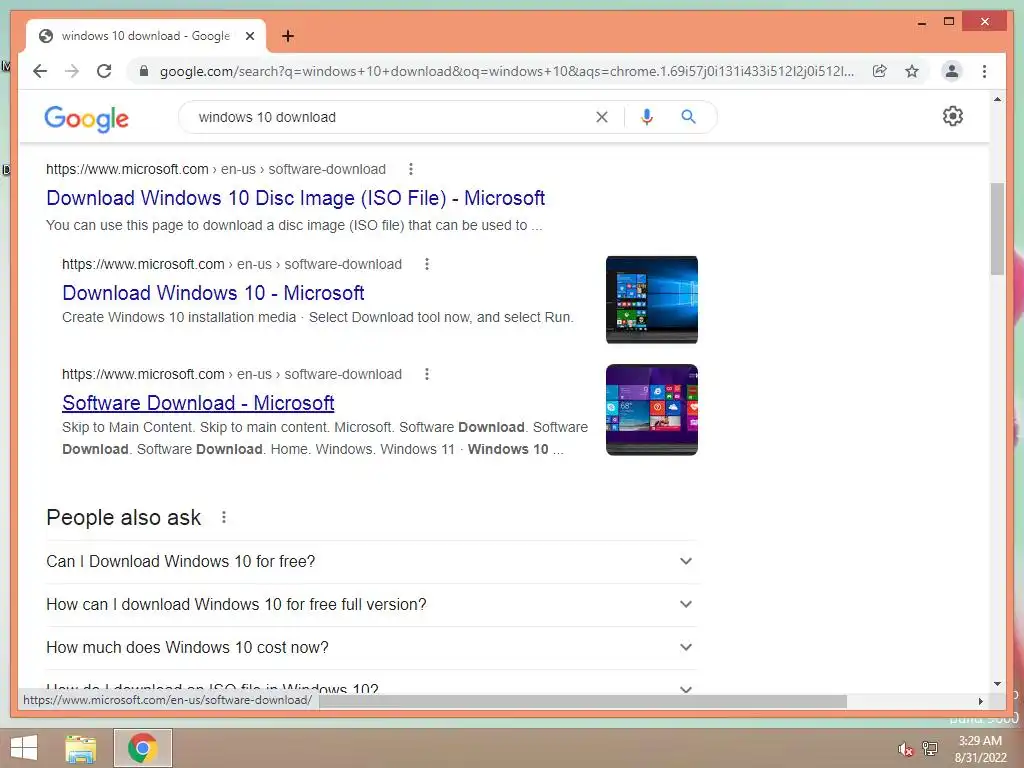Open the Chrome profile avatar

tap(952, 71)
